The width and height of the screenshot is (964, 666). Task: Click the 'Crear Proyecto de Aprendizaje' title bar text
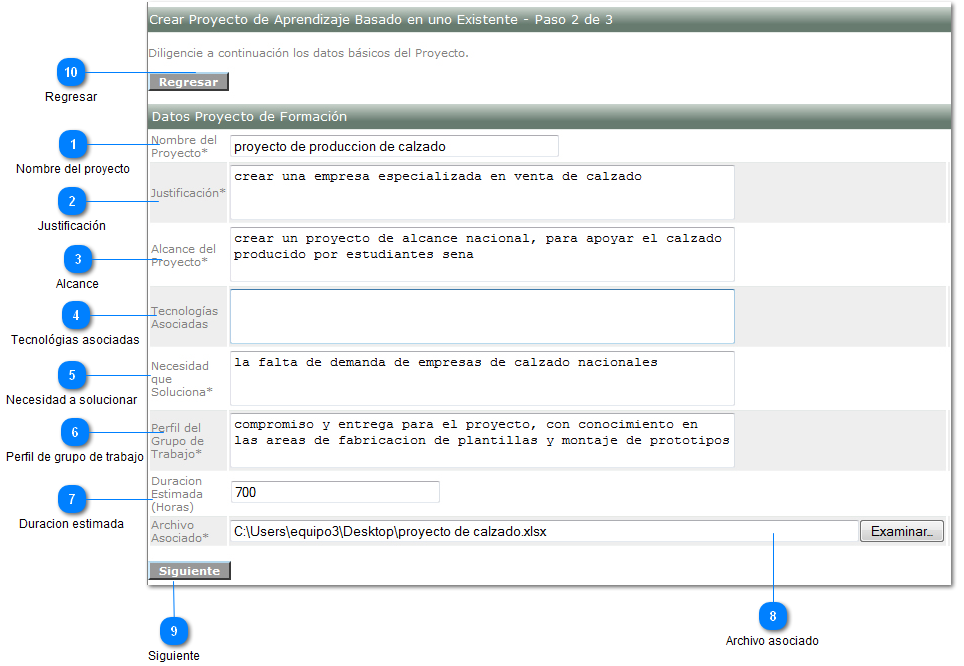tap(381, 20)
